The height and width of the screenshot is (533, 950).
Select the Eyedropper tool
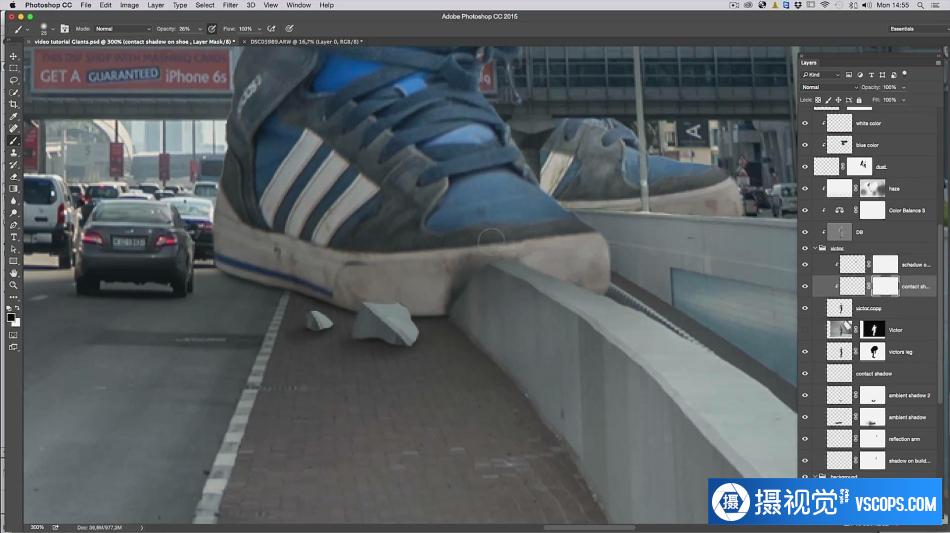tap(13, 116)
